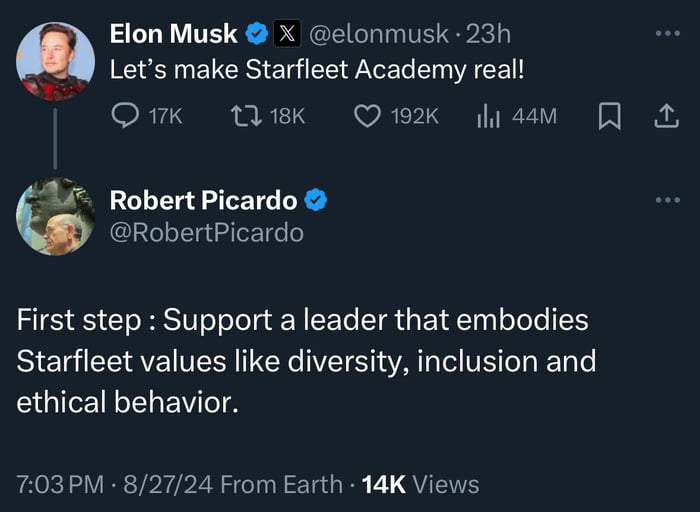Click the X affiliation badge

pos(287,34)
